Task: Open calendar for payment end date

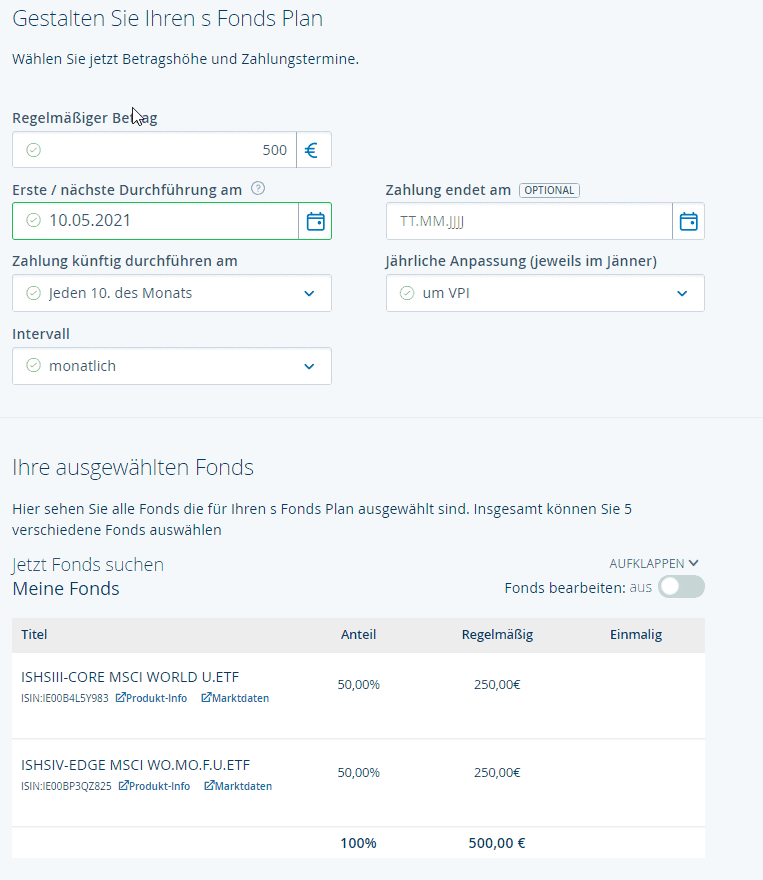Action: 688,221
